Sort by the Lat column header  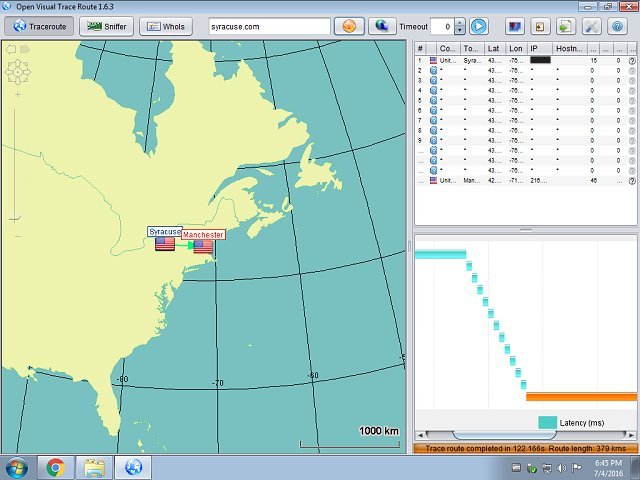tap(494, 49)
